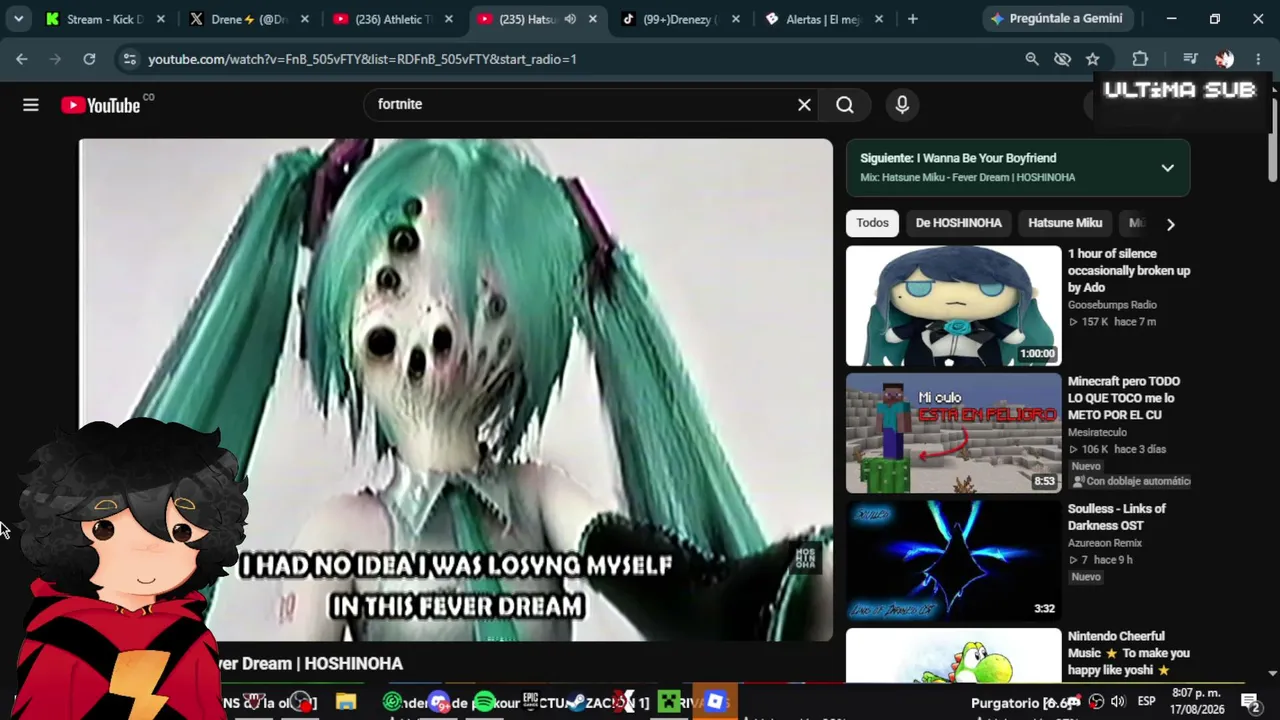
Task: Bookmark this page with the star
Action: tap(1093, 59)
